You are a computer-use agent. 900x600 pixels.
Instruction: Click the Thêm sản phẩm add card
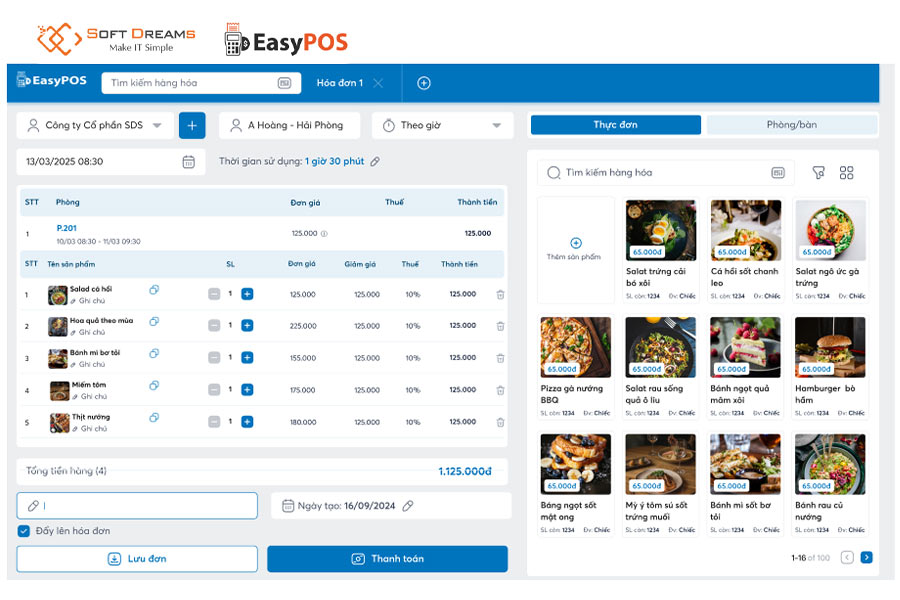576,250
